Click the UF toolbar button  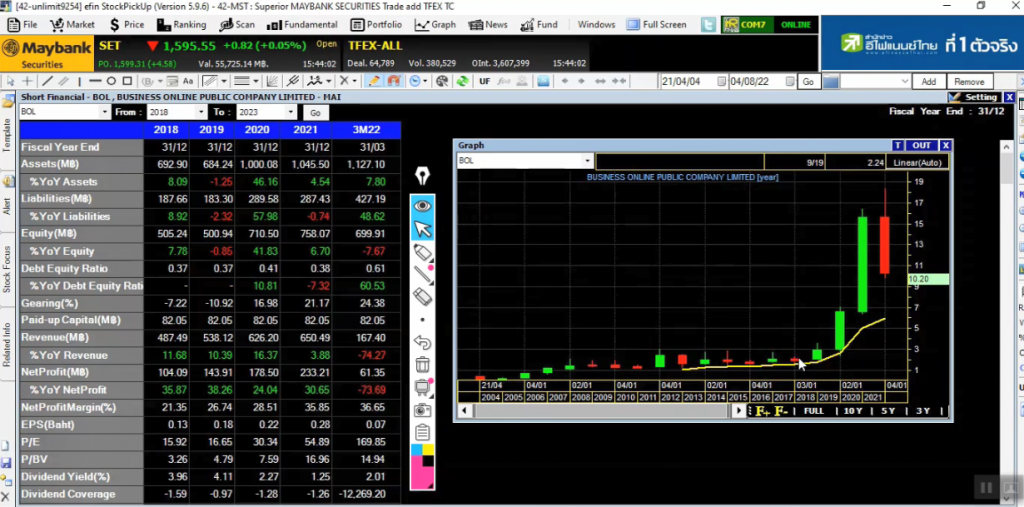pos(485,81)
